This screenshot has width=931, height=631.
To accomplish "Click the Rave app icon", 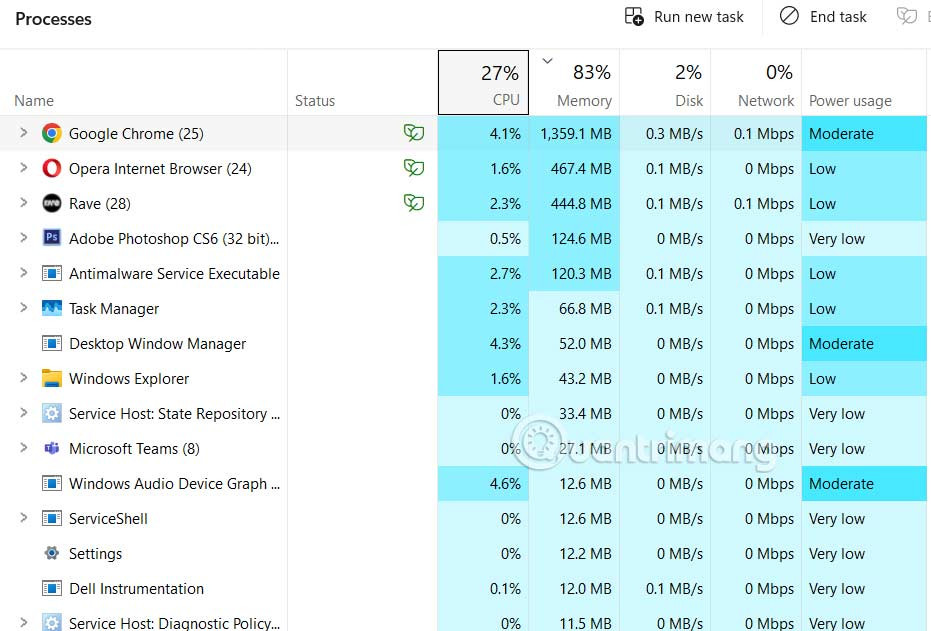I will pos(51,203).
